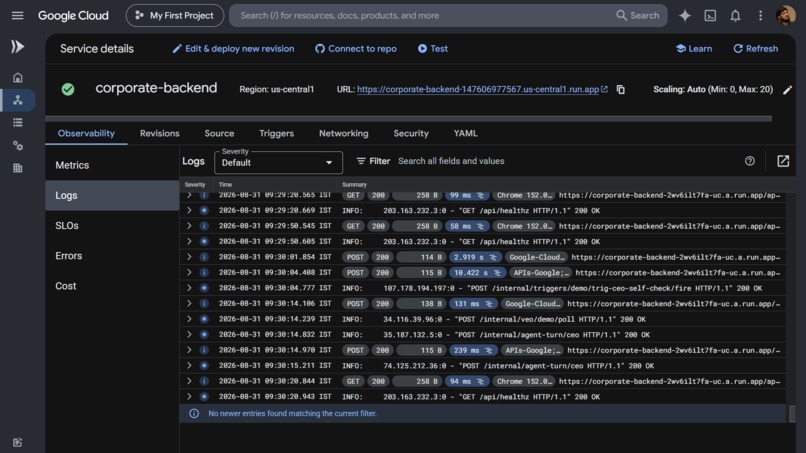
Task: Click the 2.919 s latency chip
Action: (x=475, y=257)
